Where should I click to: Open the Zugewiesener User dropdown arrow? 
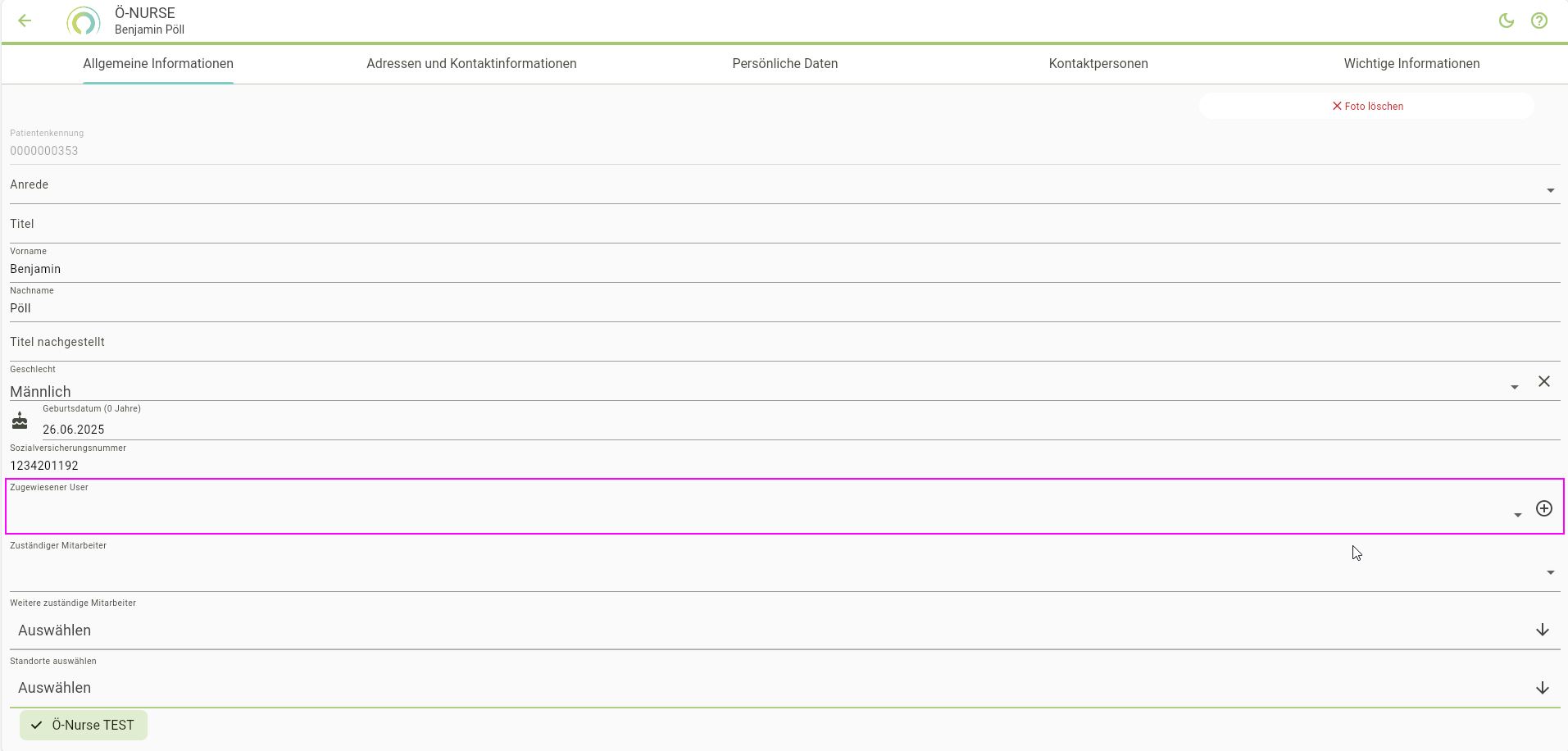pyautogui.click(x=1517, y=515)
